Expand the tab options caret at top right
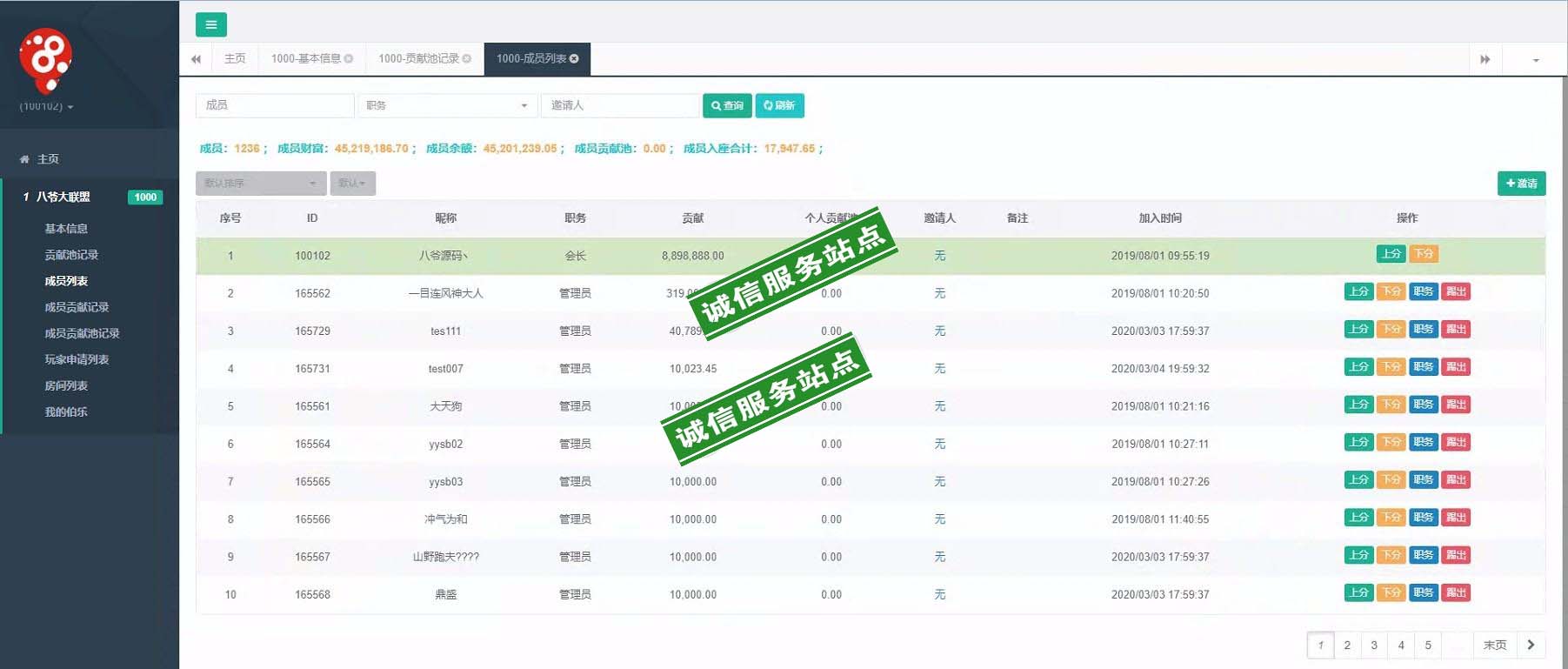The height and width of the screenshot is (669, 1568). [x=1535, y=60]
